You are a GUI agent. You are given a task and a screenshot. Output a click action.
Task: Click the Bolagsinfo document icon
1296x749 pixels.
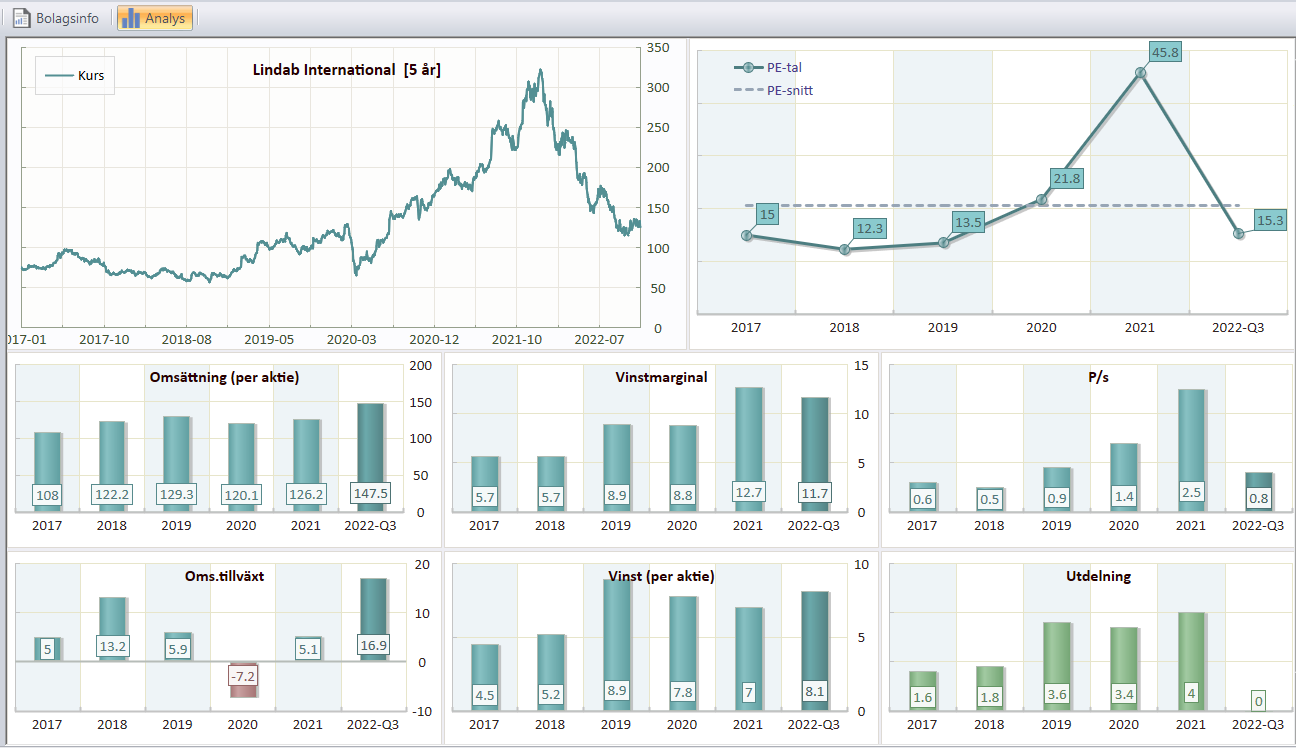pyautogui.click(x=22, y=18)
